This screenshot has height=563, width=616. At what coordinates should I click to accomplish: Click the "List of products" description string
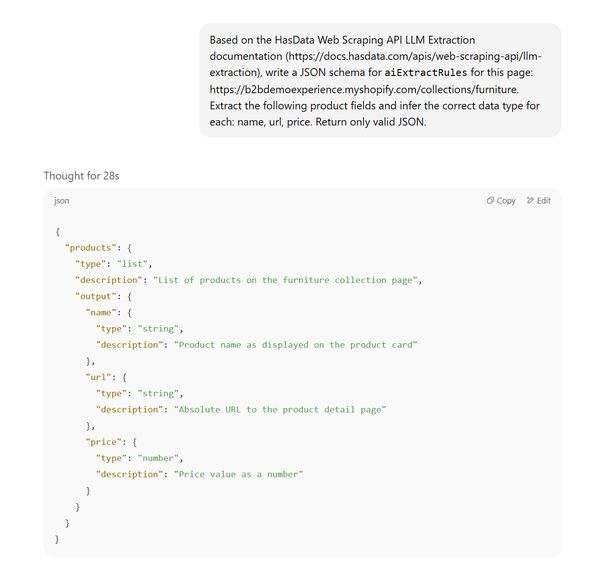[288, 280]
